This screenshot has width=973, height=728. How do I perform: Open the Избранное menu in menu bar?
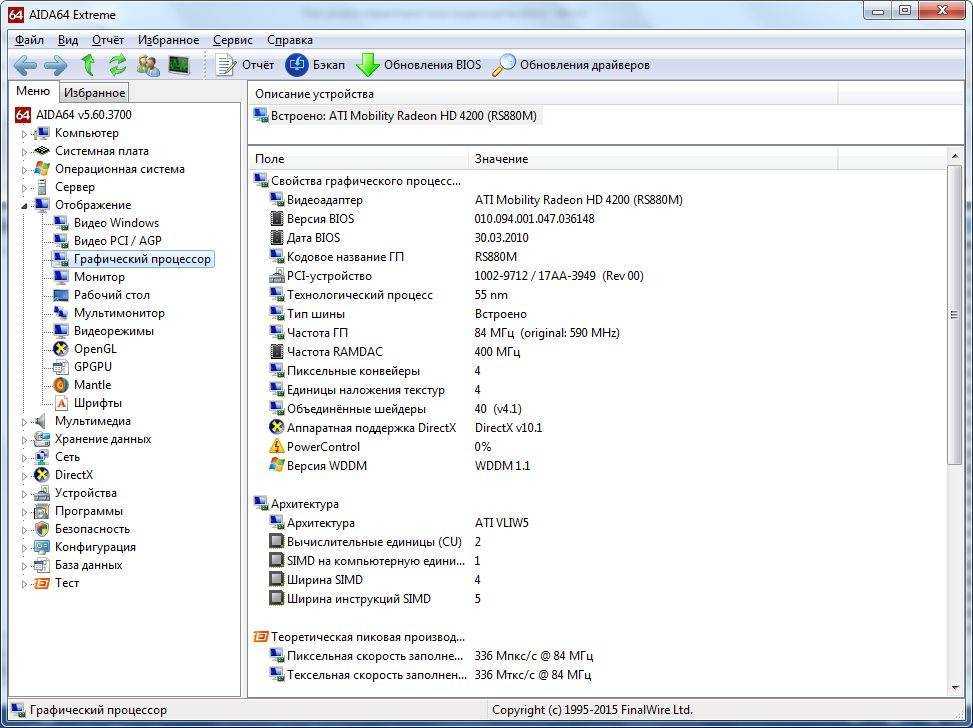(x=168, y=40)
